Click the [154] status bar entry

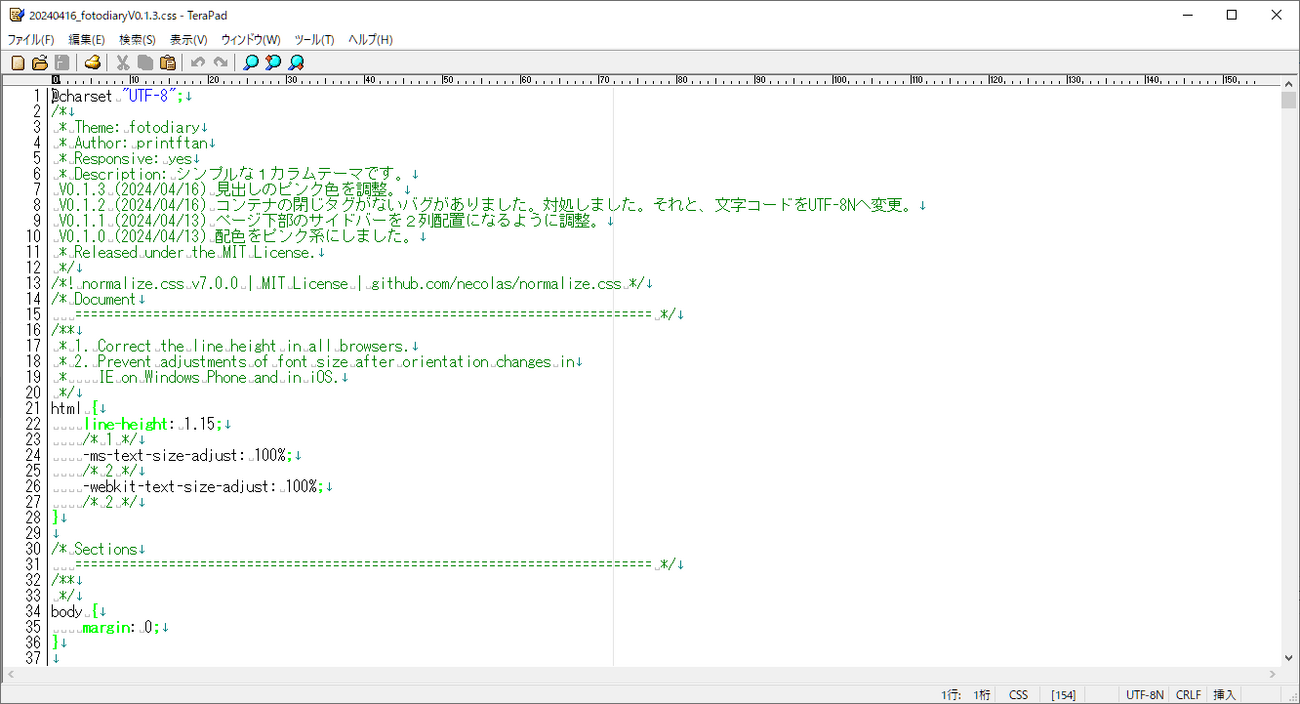pyautogui.click(x=1063, y=695)
